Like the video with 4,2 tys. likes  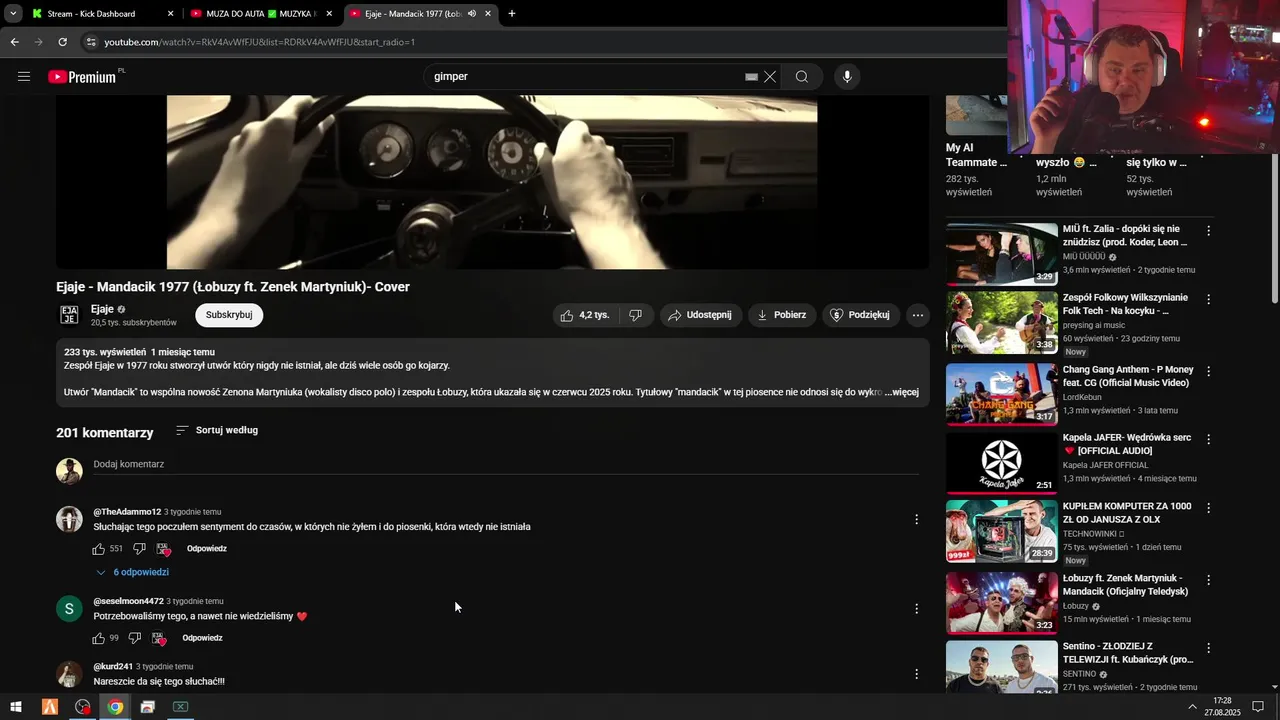pos(585,315)
